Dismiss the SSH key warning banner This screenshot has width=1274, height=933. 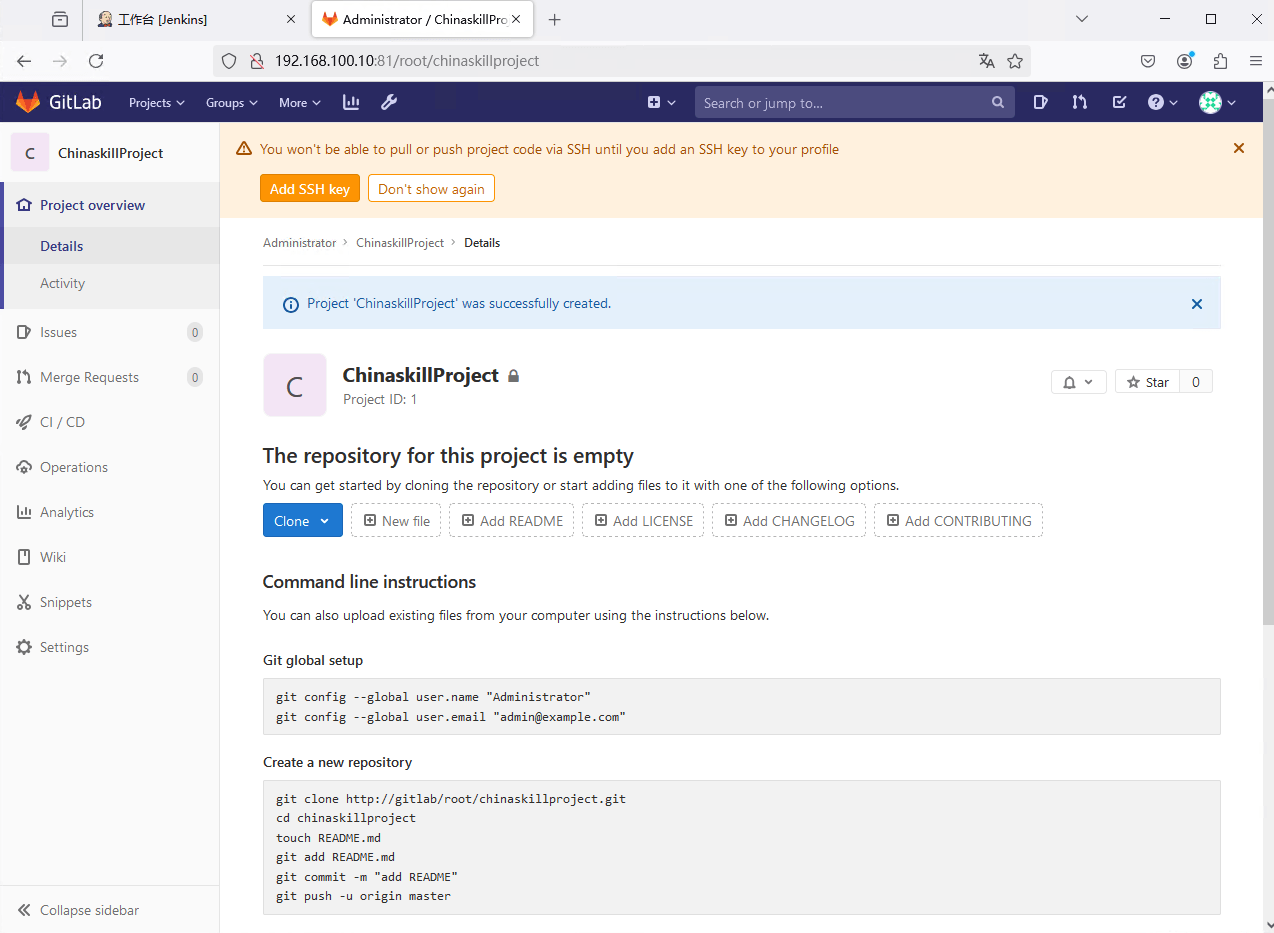(1238, 148)
